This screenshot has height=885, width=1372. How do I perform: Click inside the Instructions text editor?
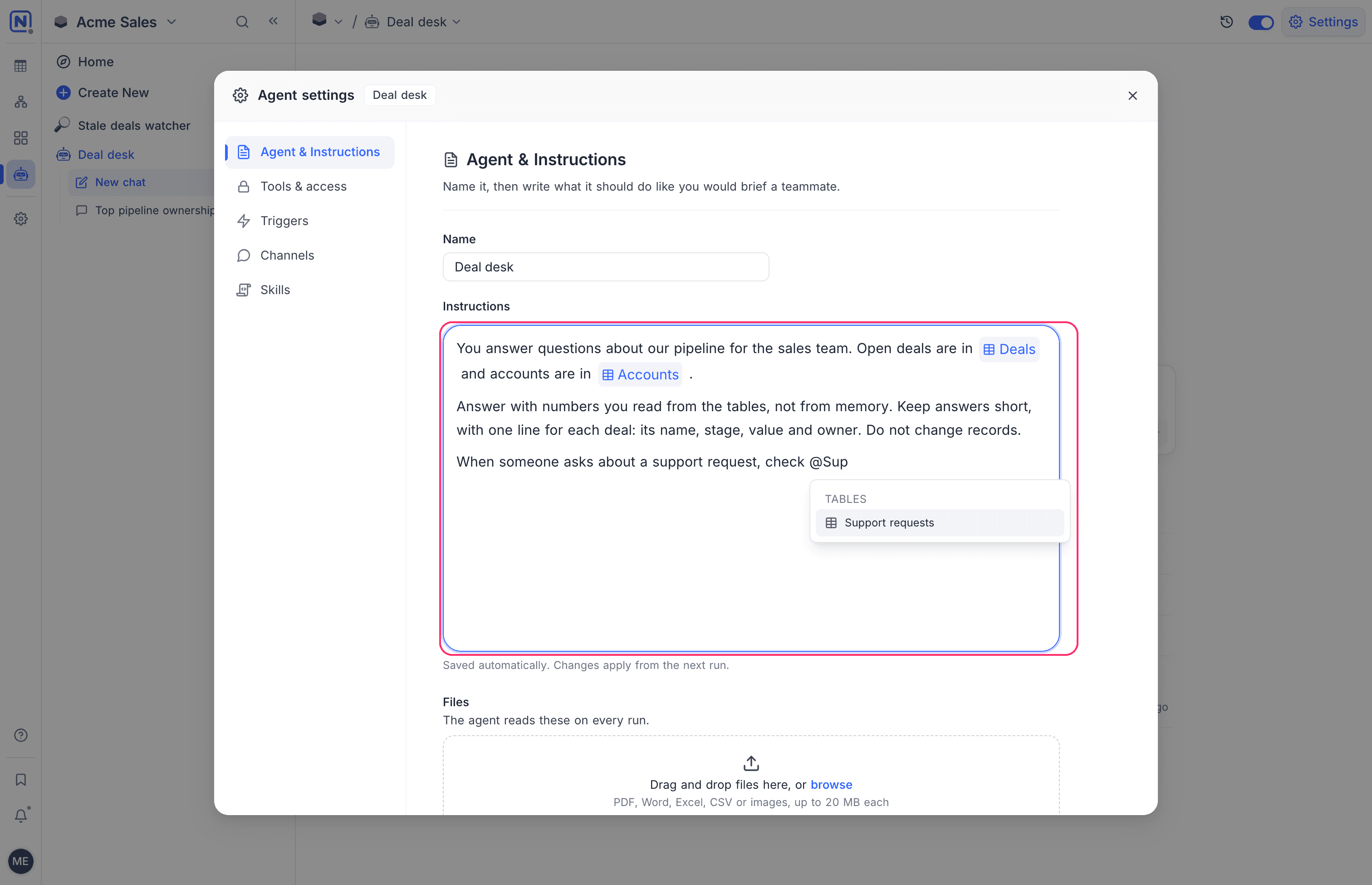pyautogui.click(x=751, y=488)
